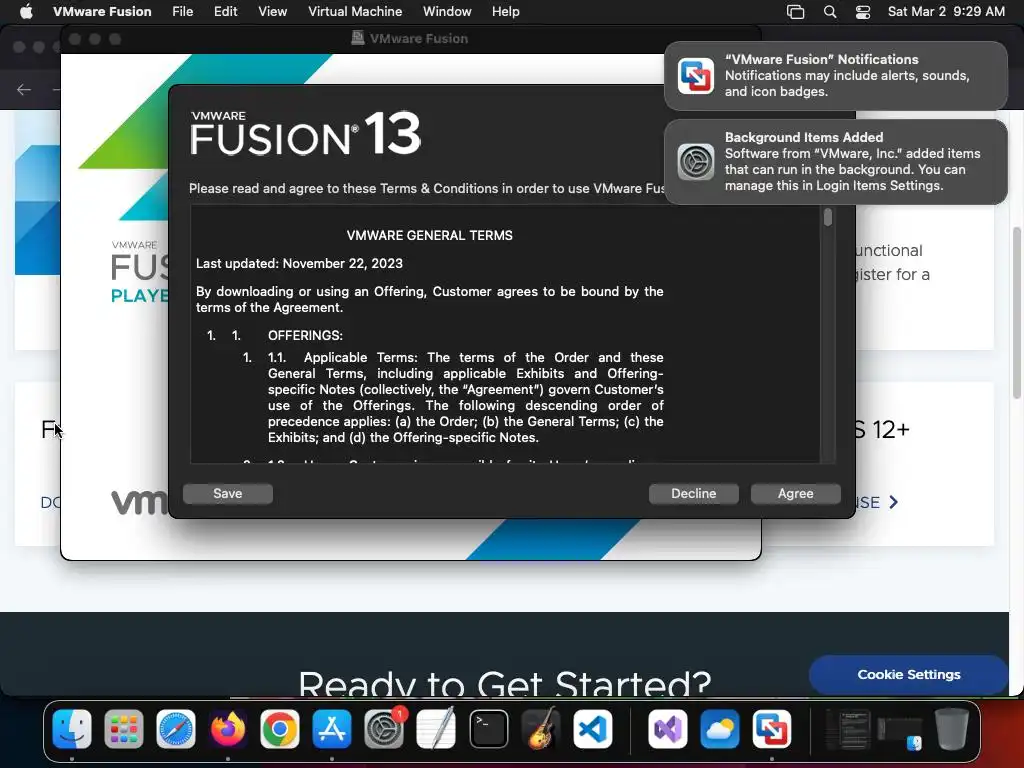Click the VMWARE GENERAL TERMS heading

coord(429,235)
